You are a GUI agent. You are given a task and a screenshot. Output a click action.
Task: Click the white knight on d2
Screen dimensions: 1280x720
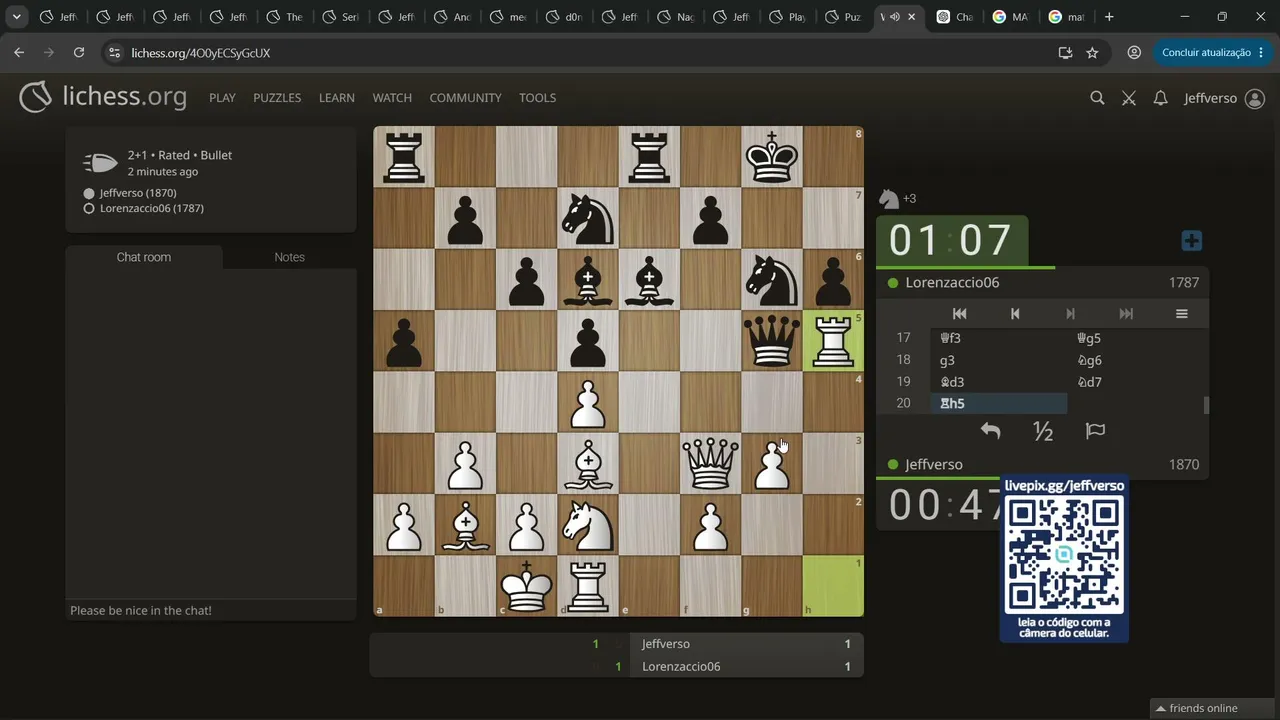(x=588, y=525)
